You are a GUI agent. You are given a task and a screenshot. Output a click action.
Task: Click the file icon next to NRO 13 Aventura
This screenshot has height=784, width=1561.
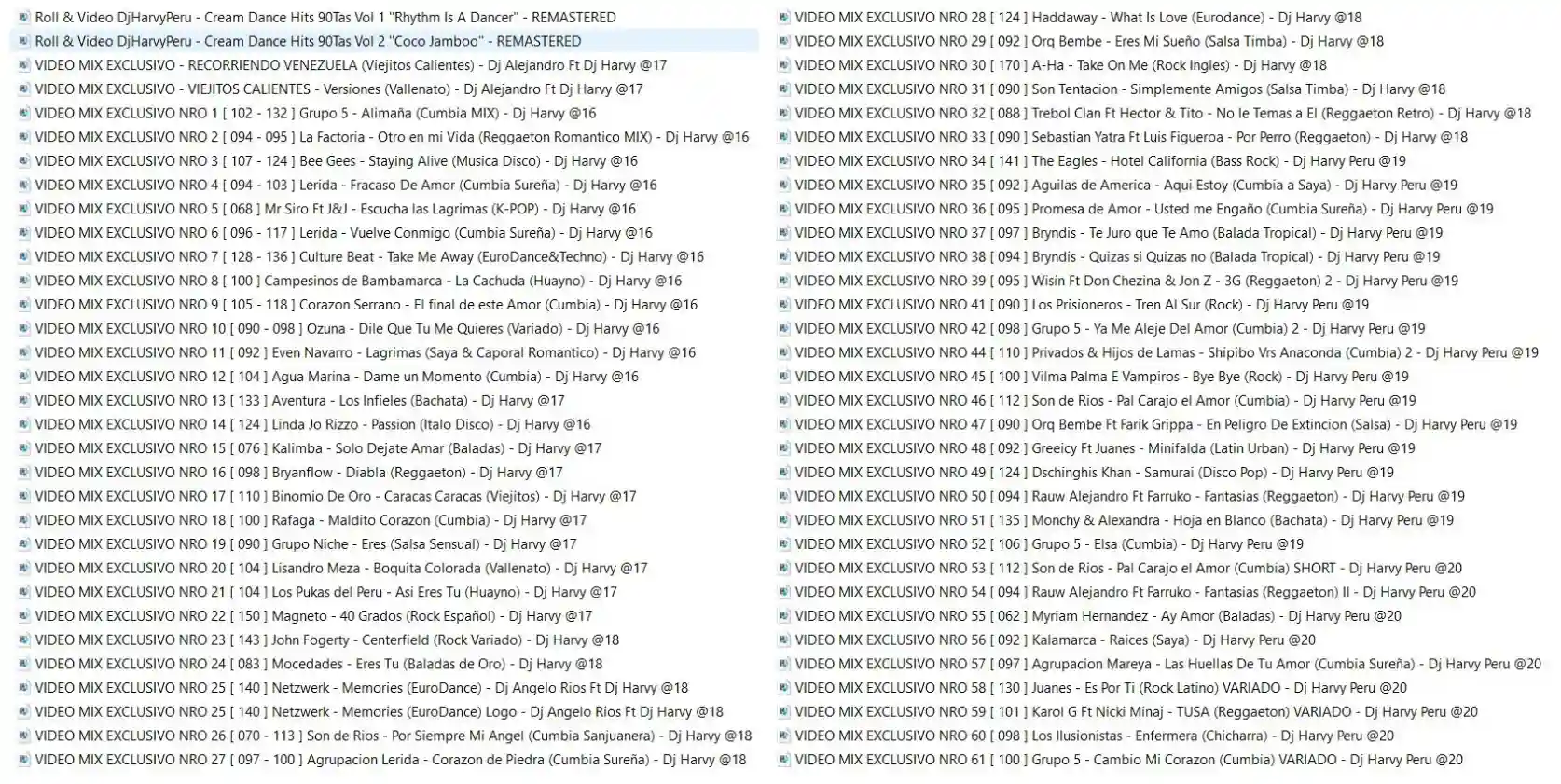coord(23,400)
